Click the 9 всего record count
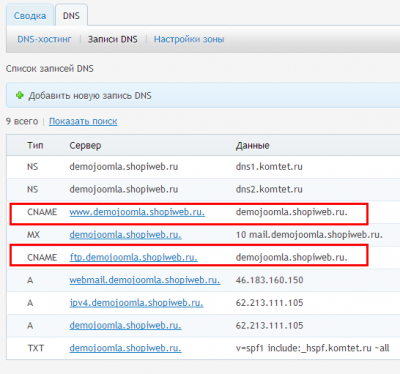 [x=22, y=121]
